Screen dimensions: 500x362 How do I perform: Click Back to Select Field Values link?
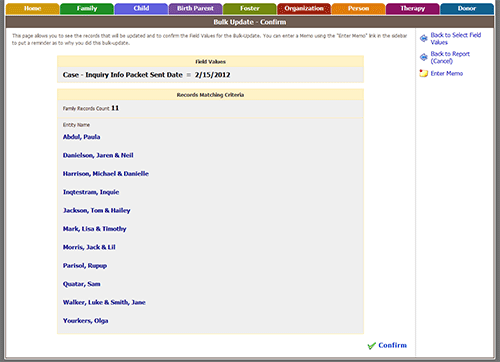point(456,39)
